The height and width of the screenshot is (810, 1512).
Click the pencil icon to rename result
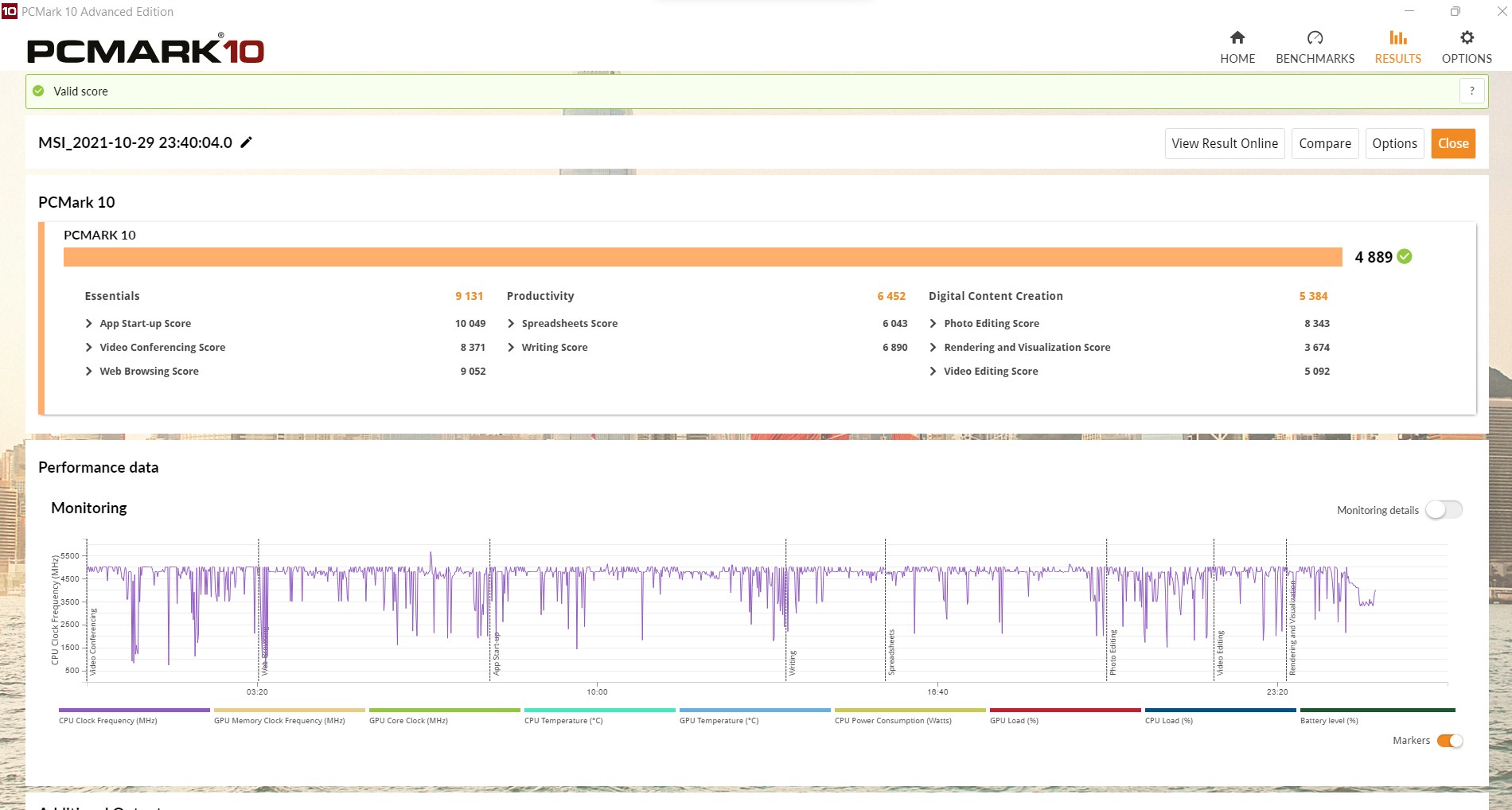(x=247, y=142)
